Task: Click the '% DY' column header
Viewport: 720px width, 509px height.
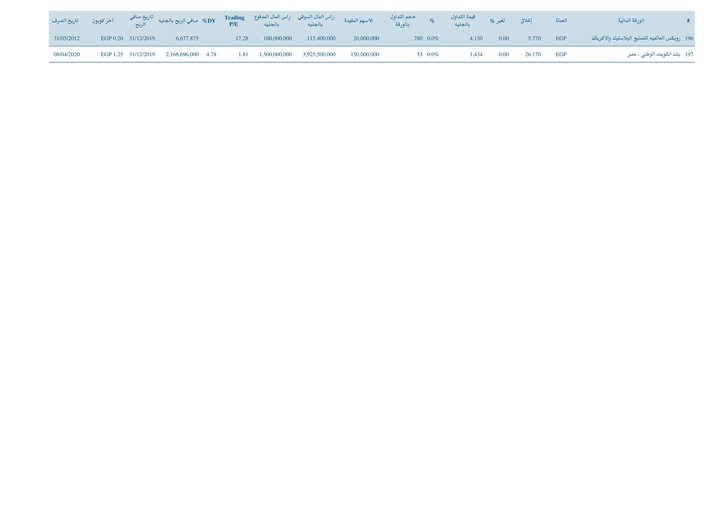Action: 209,21
